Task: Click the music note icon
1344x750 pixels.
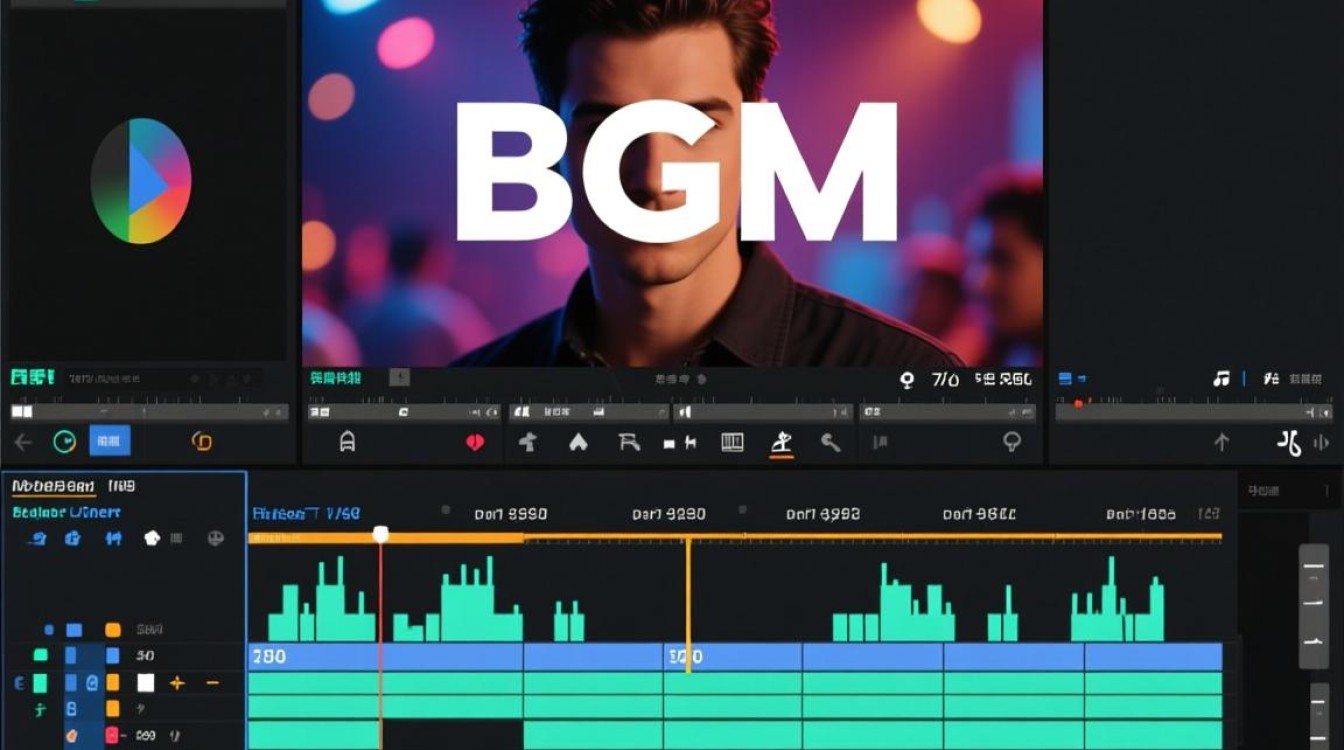Action: click(1221, 379)
